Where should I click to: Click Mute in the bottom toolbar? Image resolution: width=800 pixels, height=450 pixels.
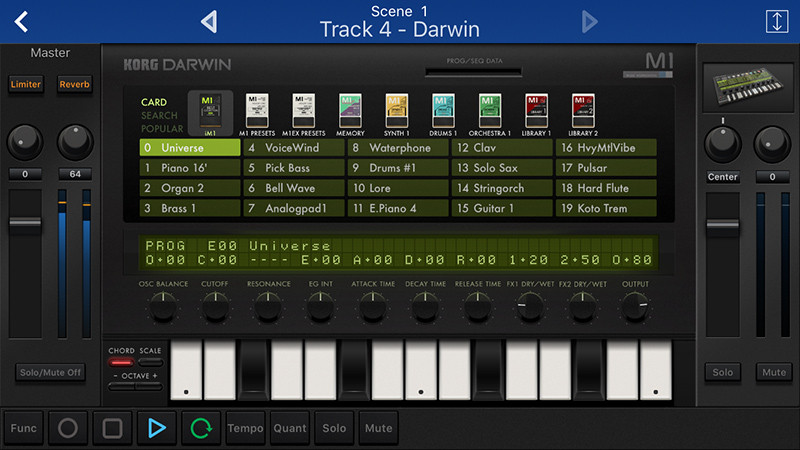click(379, 428)
